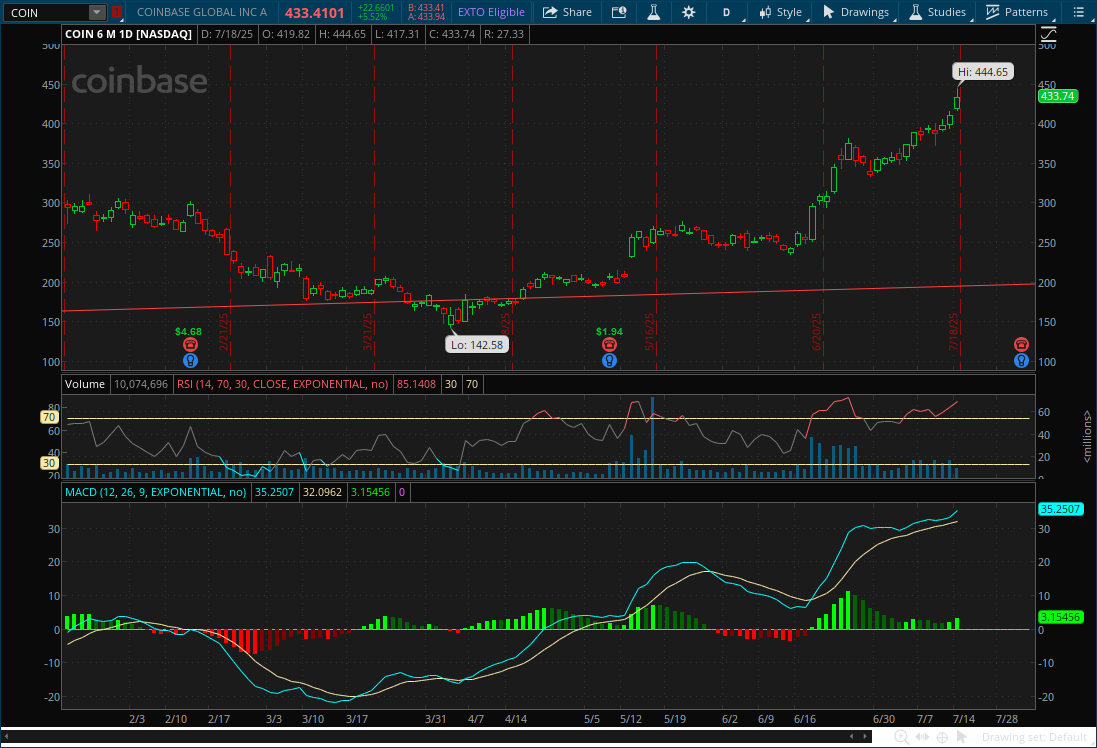
Task: Click the <millions> volume axis label
Action: [x=1087, y=436]
